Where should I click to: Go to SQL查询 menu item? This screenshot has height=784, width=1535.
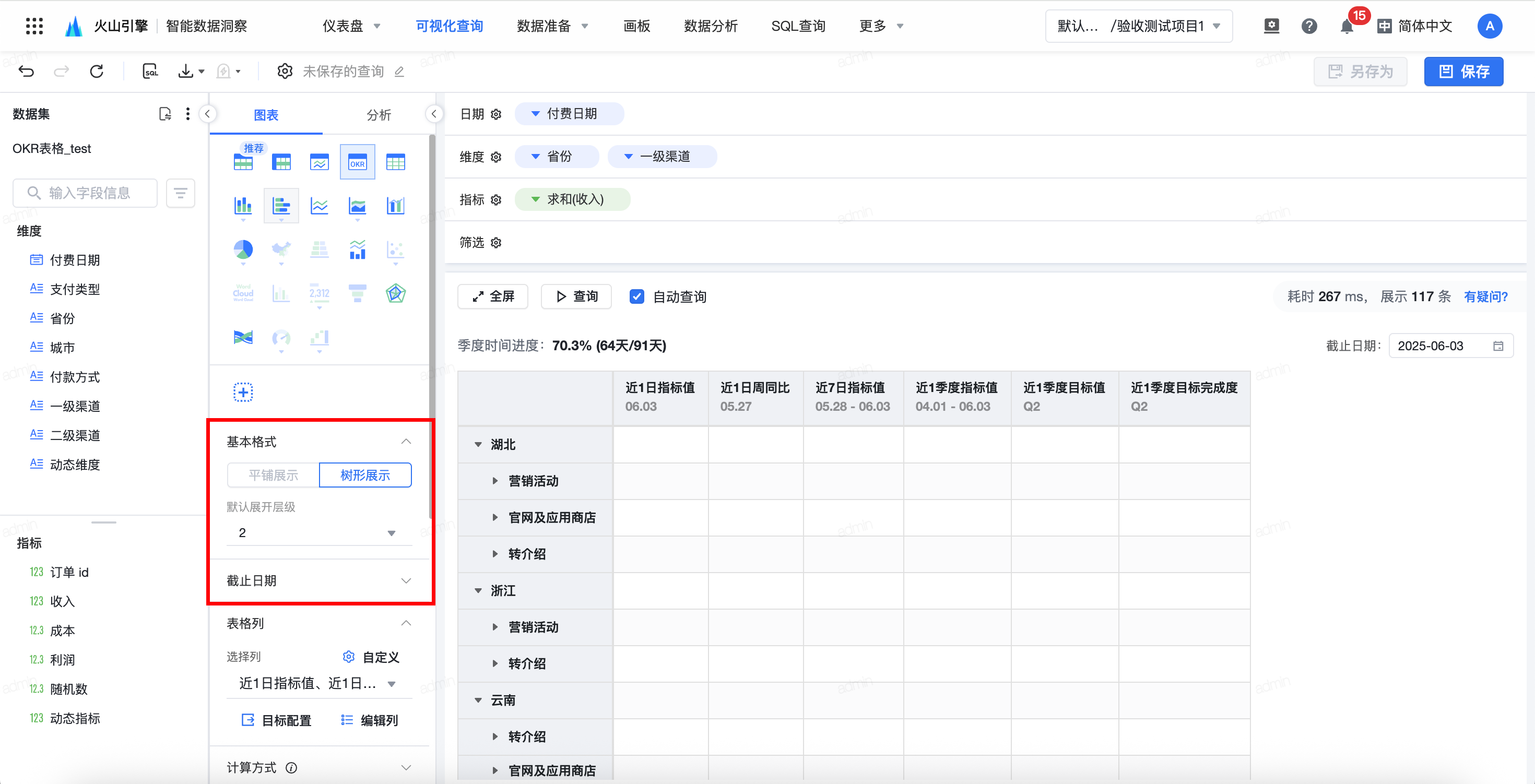(798, 26)
